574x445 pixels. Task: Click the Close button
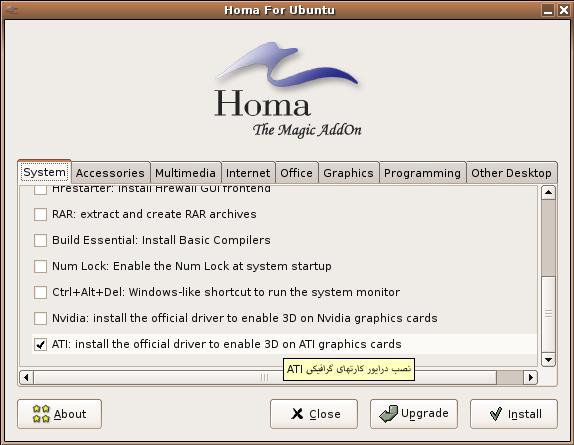click(x=314, y=414)
